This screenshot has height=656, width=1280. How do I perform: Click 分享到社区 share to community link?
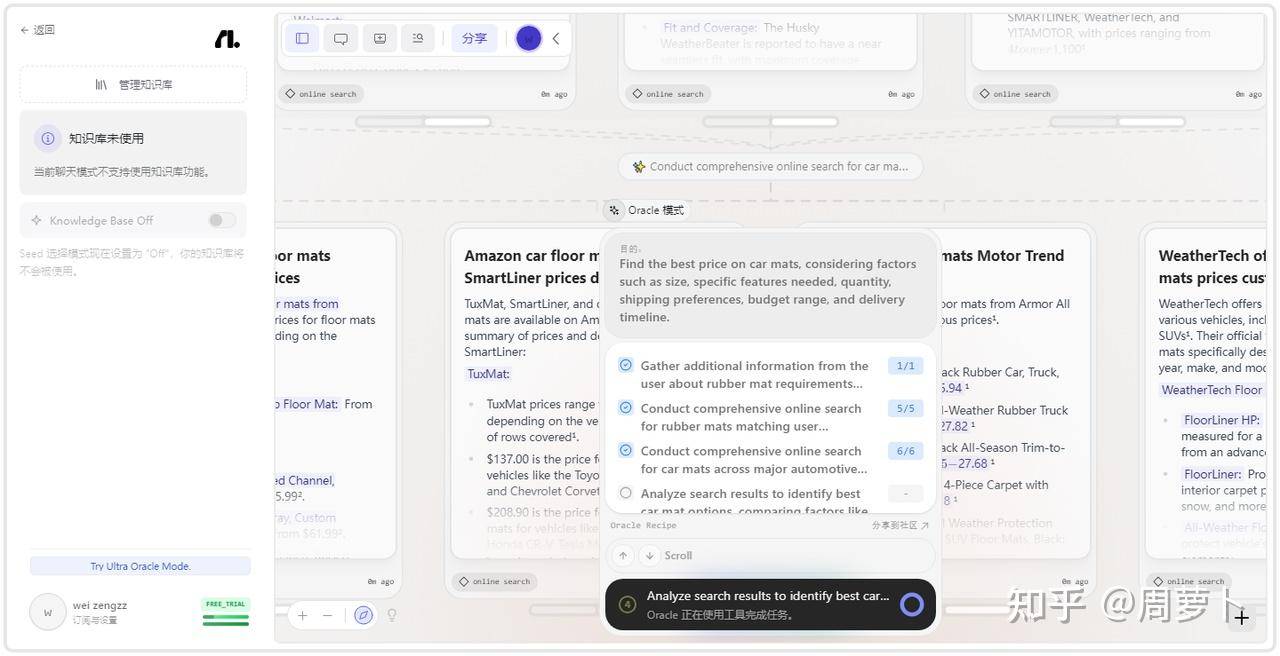pyautogui.click(x=900, y=525)
